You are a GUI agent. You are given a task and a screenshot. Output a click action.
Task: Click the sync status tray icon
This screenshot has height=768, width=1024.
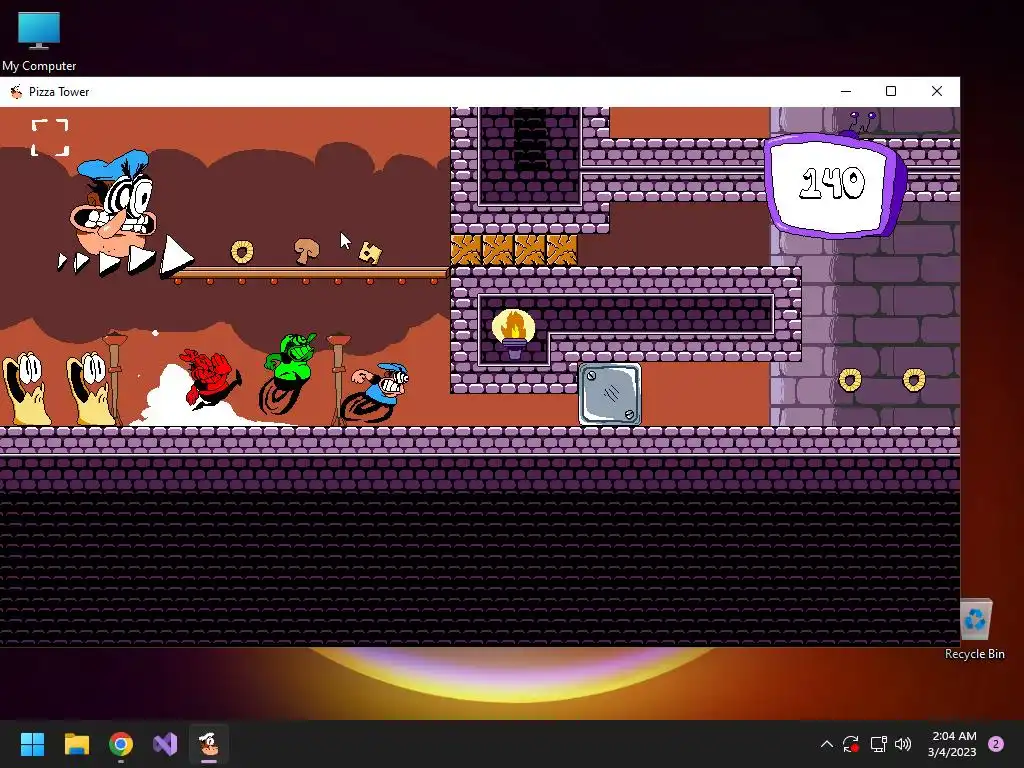click(x=851, y=744)
